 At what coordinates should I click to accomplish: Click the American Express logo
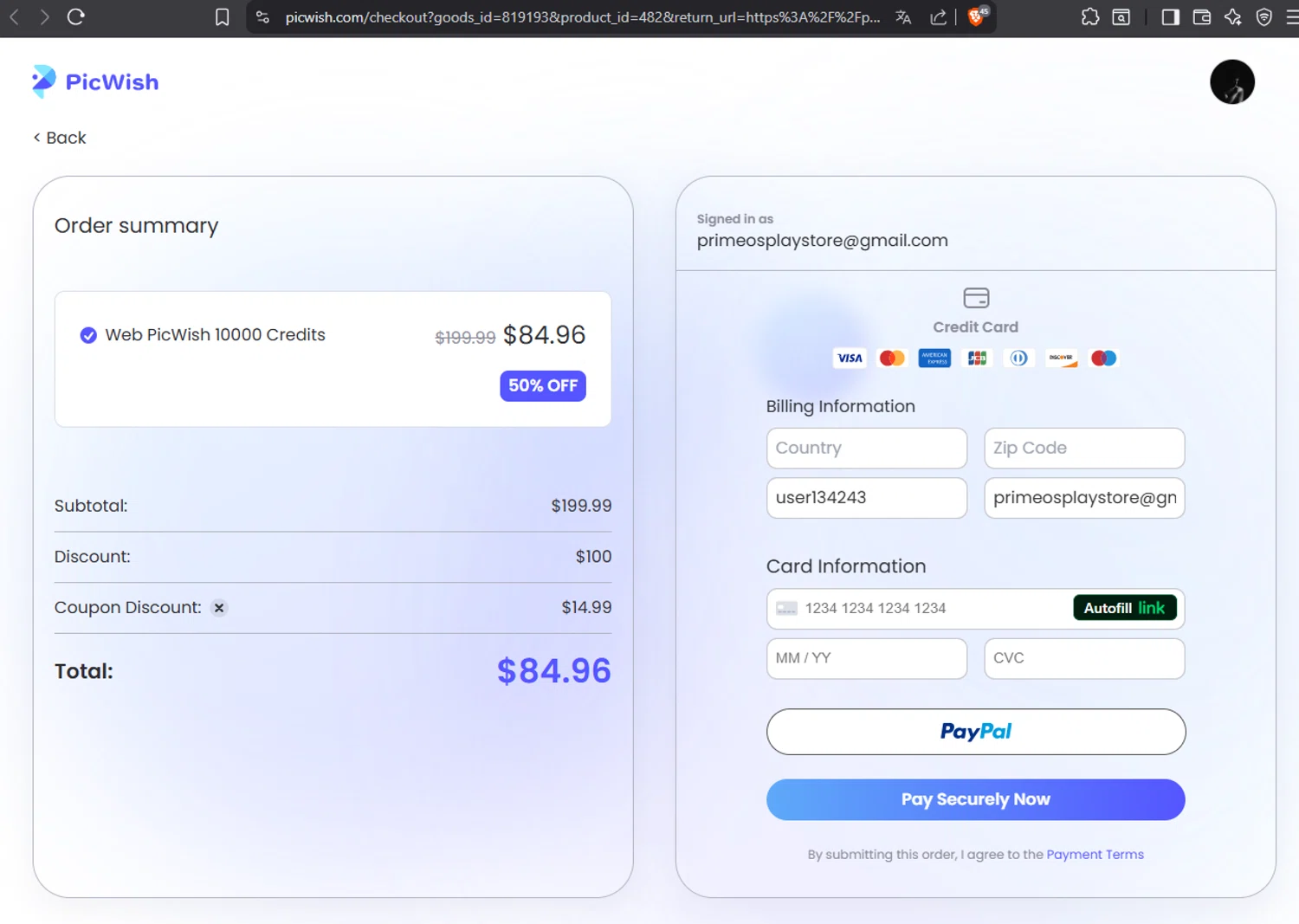coord(934,358)
